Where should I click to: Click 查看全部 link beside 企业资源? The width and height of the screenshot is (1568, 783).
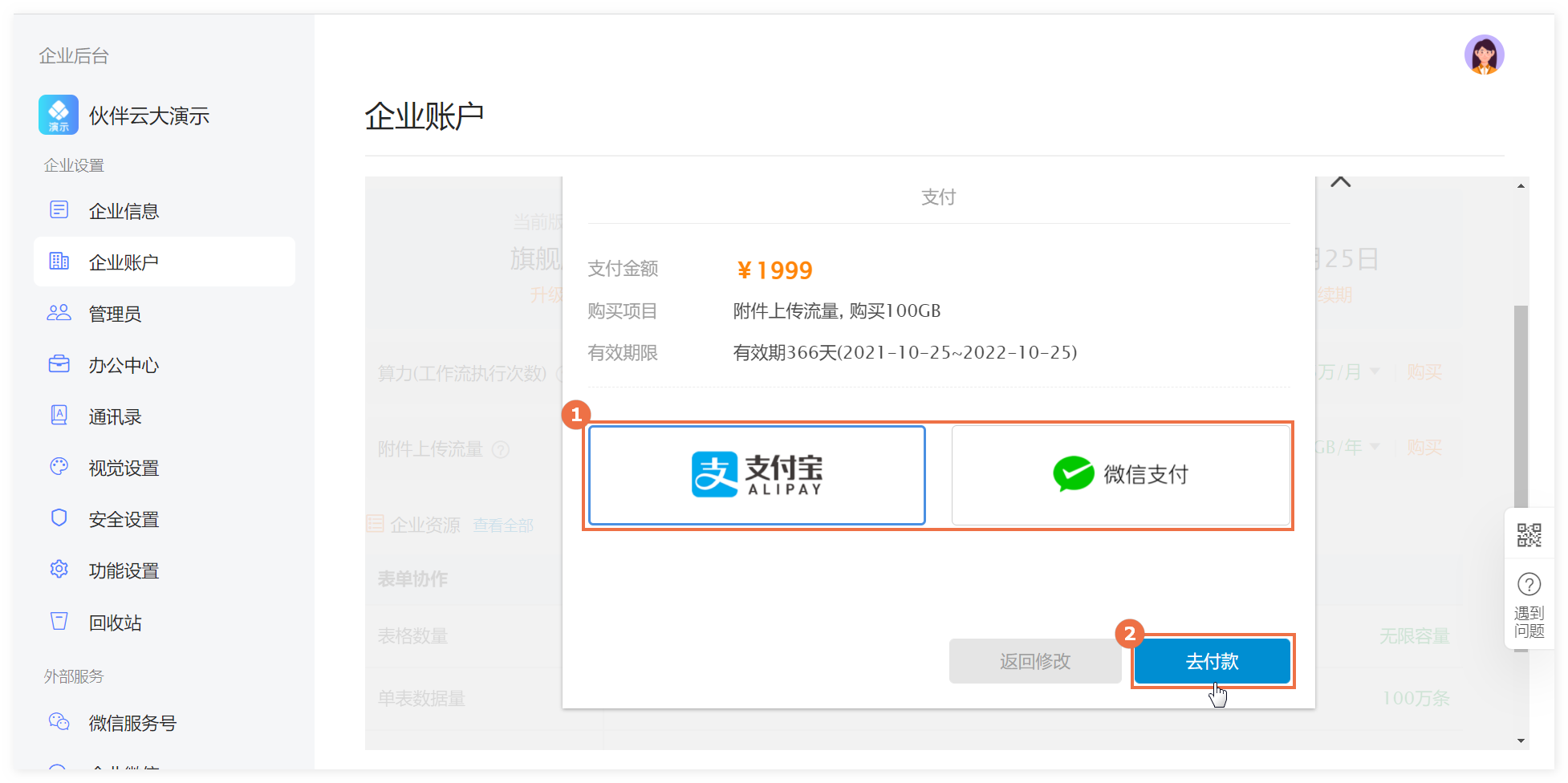click(x=503, y=525)
